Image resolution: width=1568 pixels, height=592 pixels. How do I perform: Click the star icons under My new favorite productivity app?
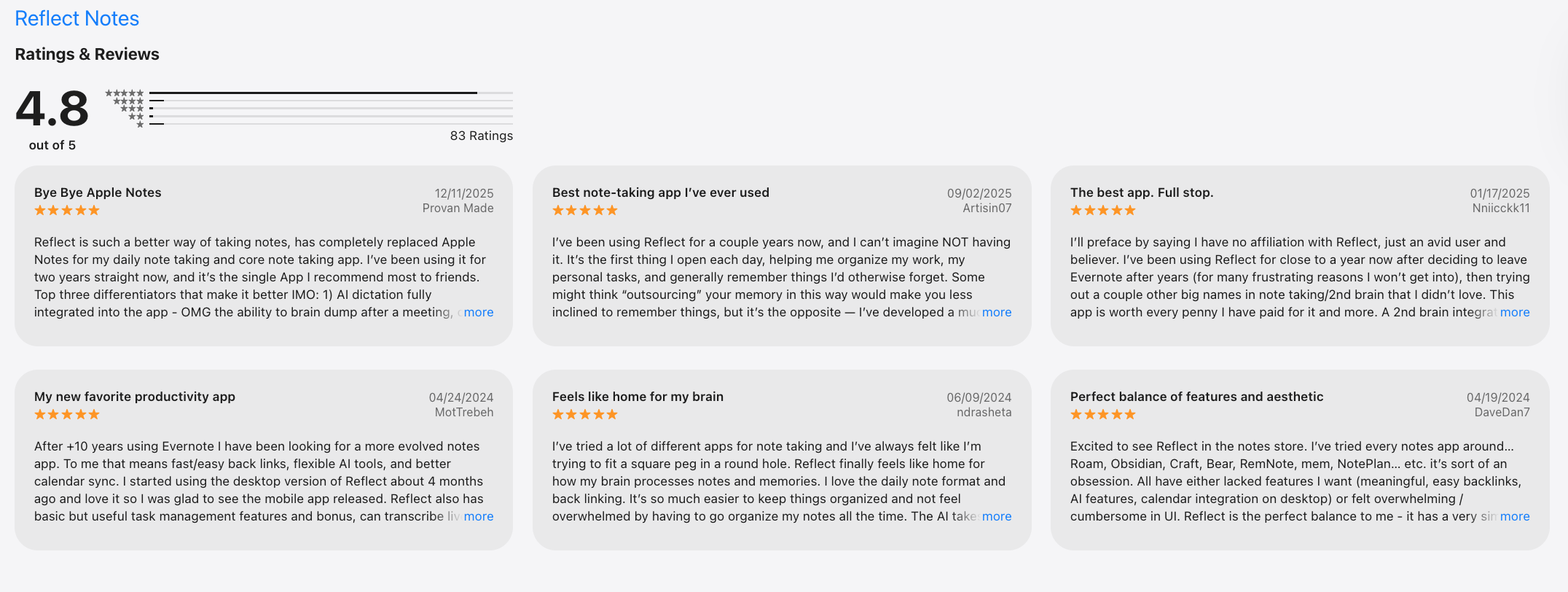[x=66, y=414]
